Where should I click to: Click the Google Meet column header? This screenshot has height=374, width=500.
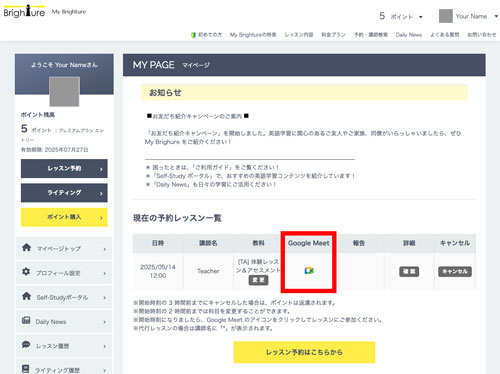(x=309, y=243)
